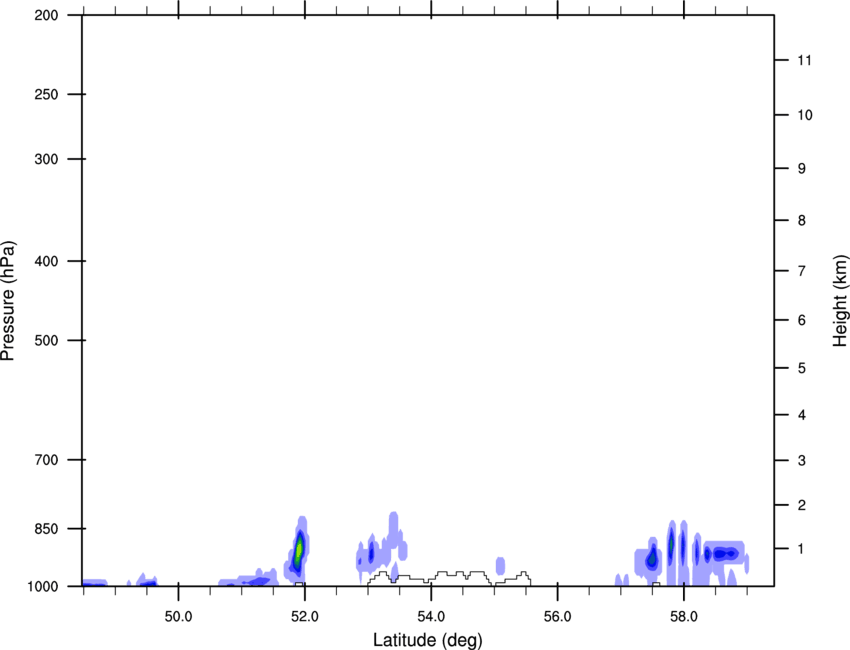Click the 850 pressure axis label
The image size is (850, 650).
tap(46, 529)
